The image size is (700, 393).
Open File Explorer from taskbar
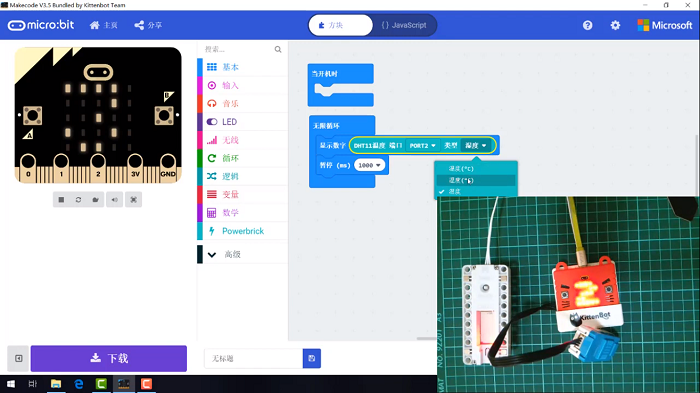[x=56, y=384]
